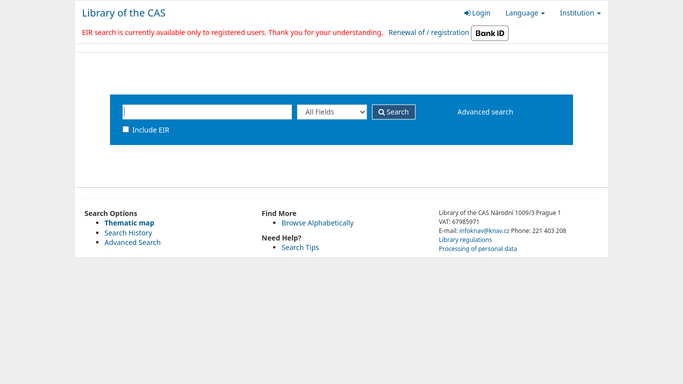Click the Include EIR label text
Image resolution: width=683 pixels, height=384 pixels.
[x=151, y=130]
